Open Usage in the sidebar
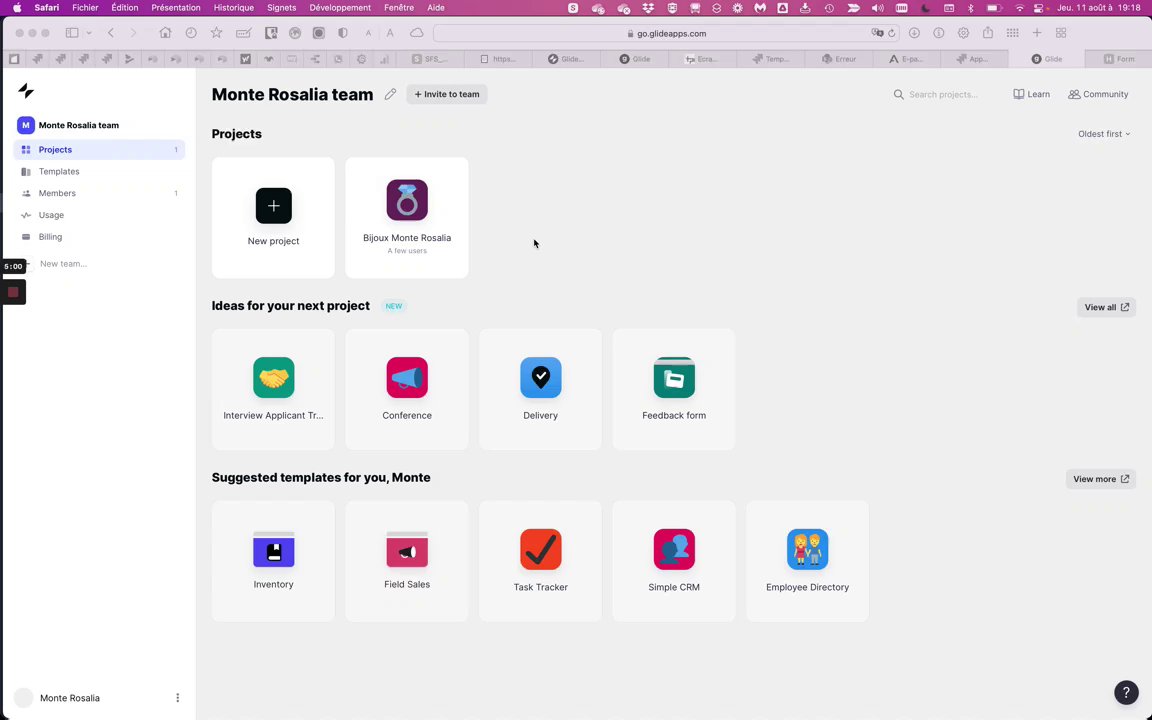1152x720 pixels. [99, 215]
